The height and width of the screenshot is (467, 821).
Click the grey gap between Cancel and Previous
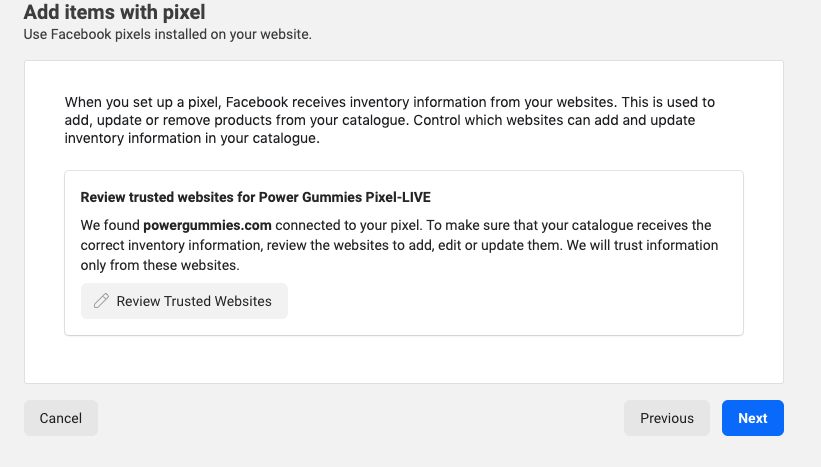[x=360, y=418]
